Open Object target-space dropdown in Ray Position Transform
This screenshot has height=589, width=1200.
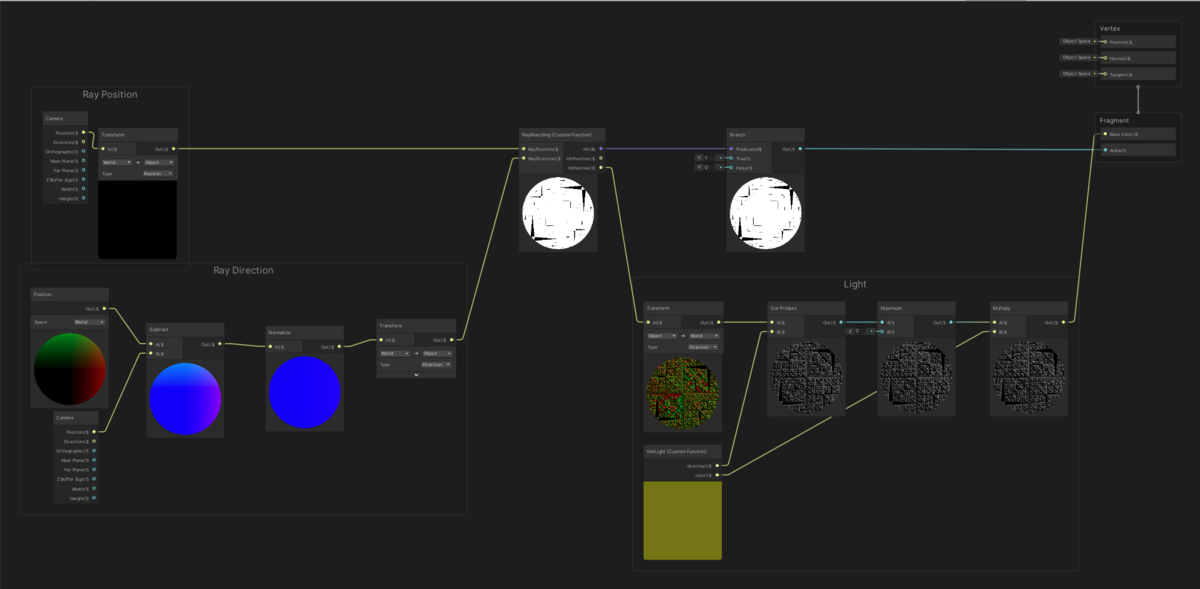coord(159,161)
